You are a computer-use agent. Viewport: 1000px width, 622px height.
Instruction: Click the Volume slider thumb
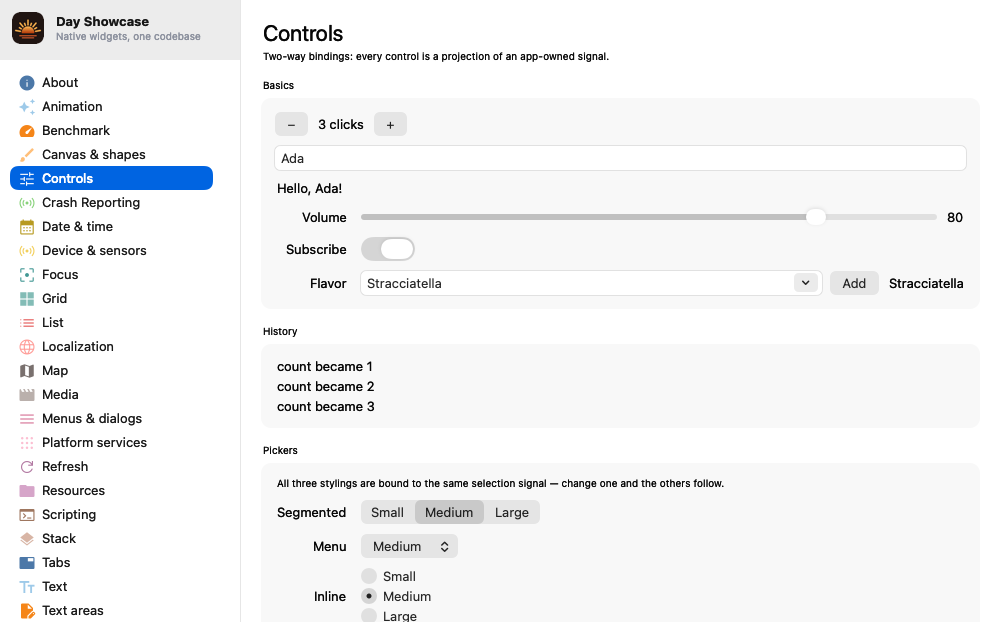coord(816,217)
